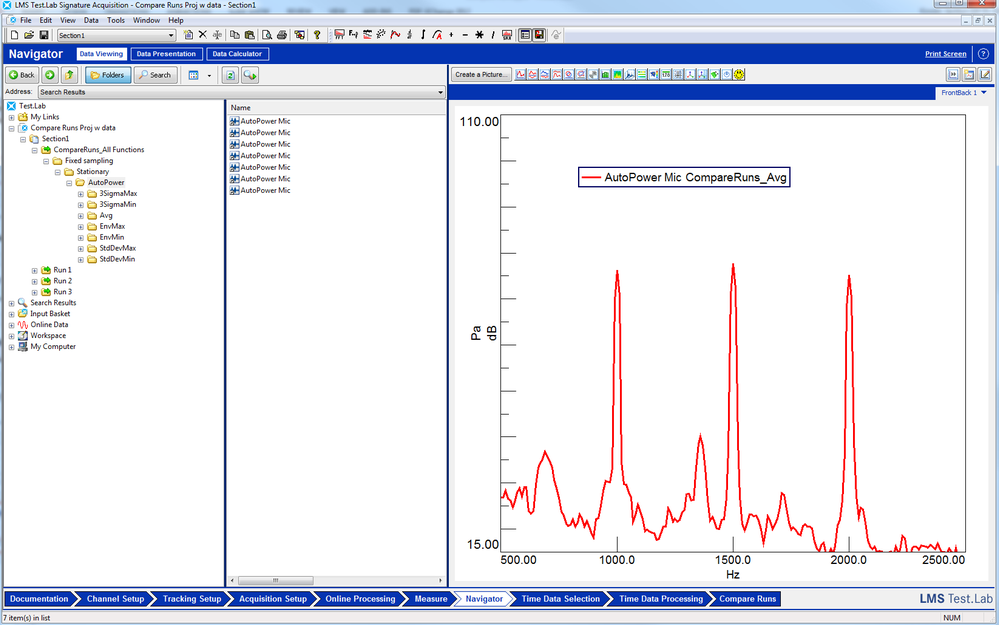Click the numeric 178 display icon
The image size is (999, 625).
(666, 75)
